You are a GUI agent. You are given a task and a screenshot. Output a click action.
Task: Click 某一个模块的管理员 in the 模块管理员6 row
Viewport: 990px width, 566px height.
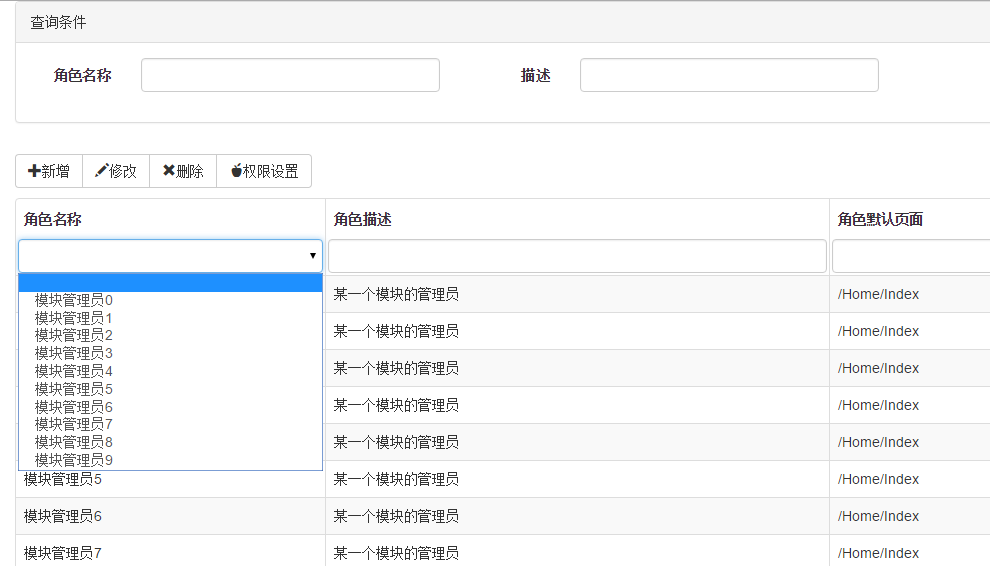(396, 517)
